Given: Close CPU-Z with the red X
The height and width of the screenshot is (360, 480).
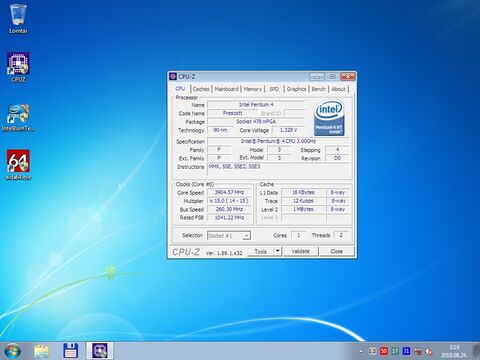Looking at the screenshot, I should 348,77.
